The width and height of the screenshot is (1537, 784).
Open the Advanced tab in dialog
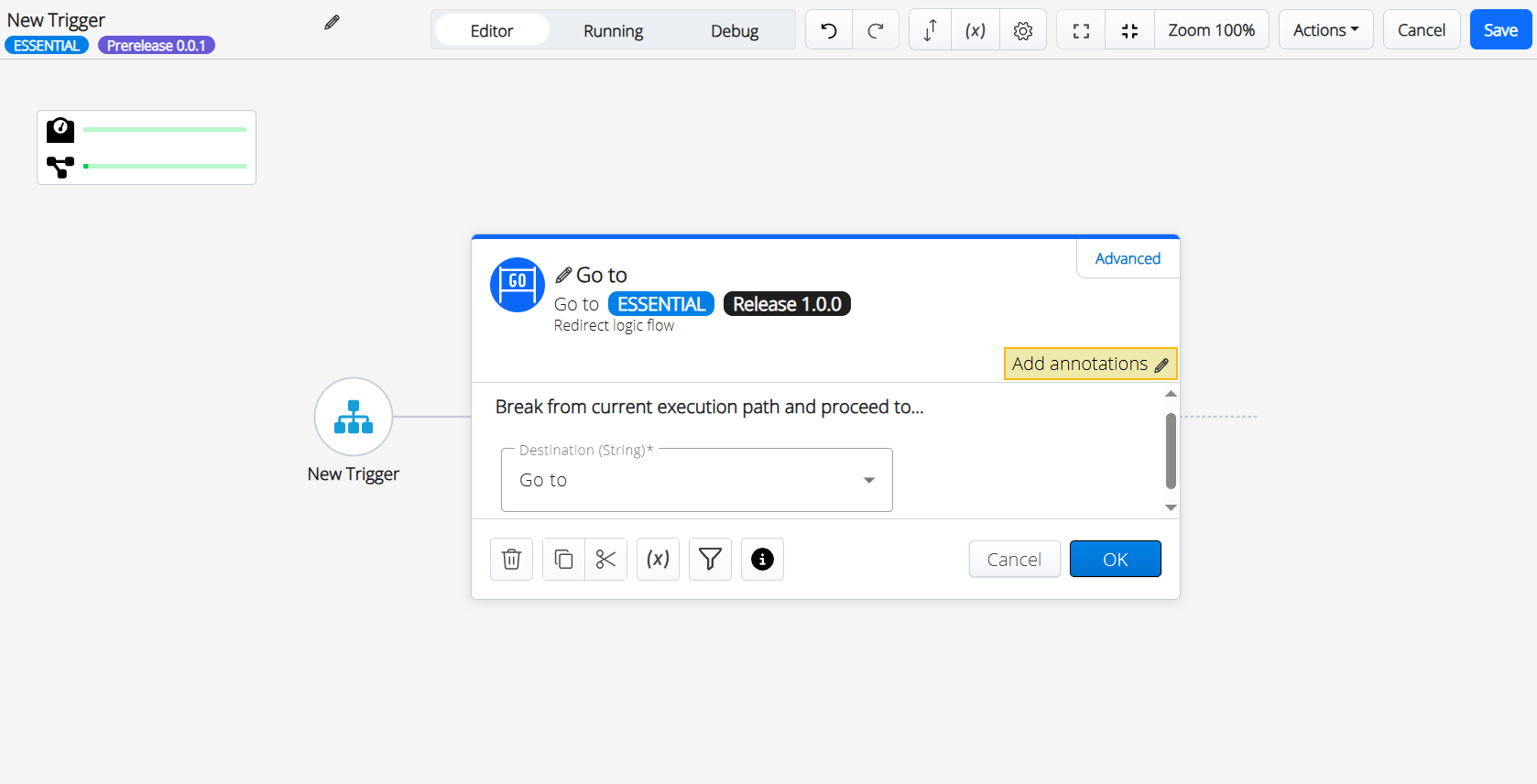click(x=1128, y=258)
